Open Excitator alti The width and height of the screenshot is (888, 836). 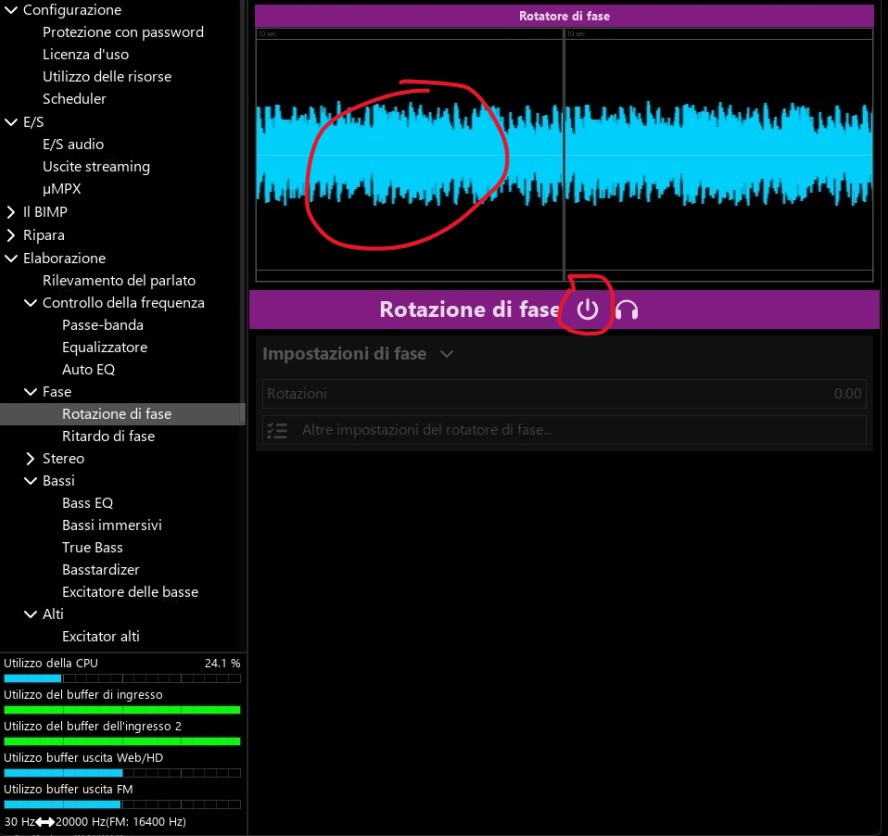point(101,636)
